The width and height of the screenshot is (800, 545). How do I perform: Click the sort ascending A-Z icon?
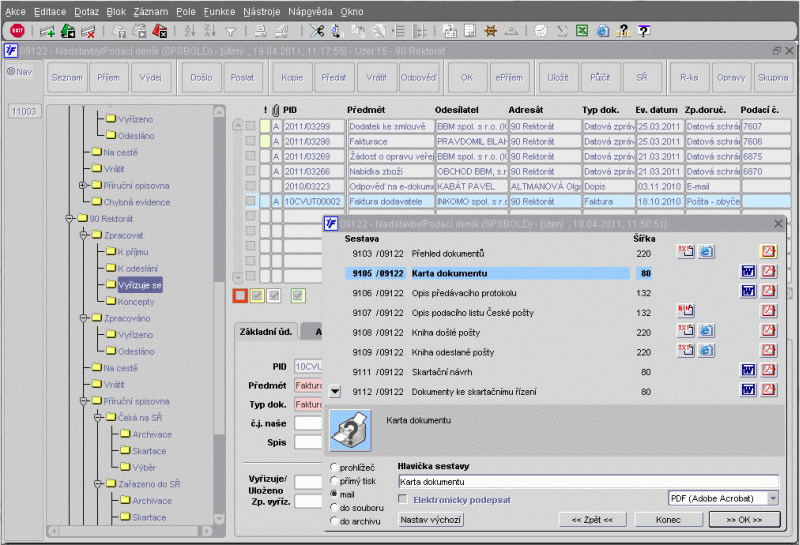point(190,31)
